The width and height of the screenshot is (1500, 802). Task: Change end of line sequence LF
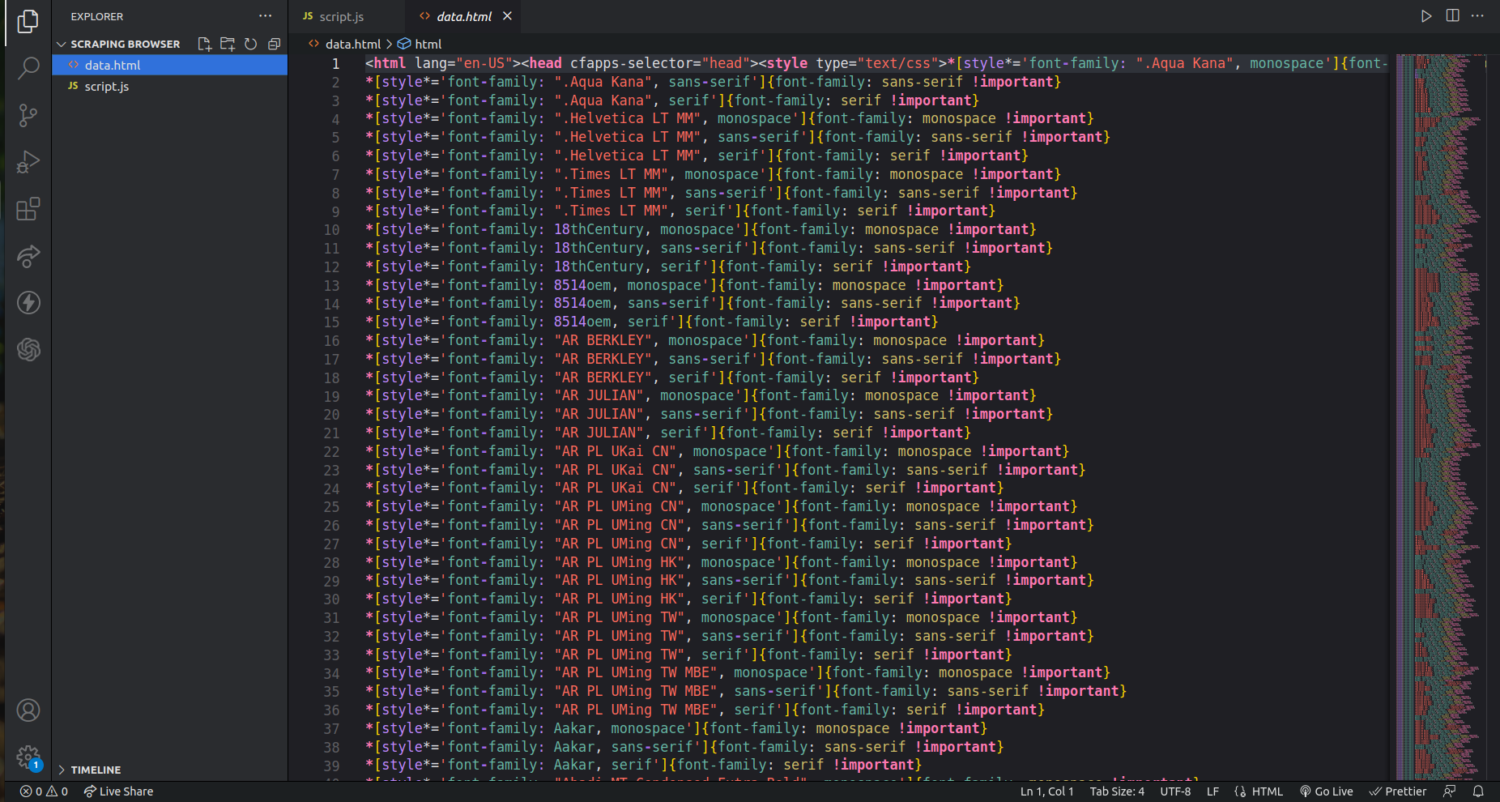pos(1213,791)
